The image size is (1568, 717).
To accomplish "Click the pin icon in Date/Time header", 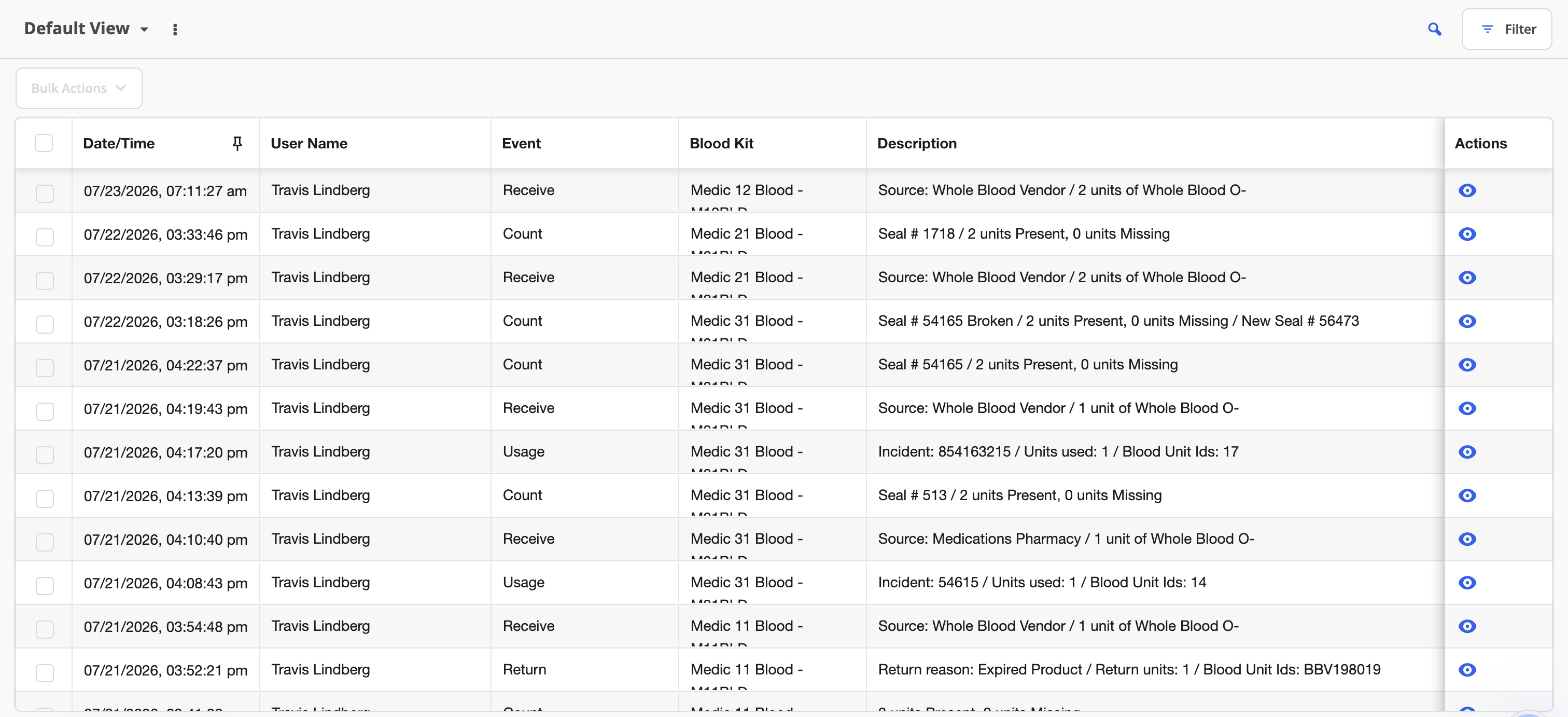I will [237, 143].
